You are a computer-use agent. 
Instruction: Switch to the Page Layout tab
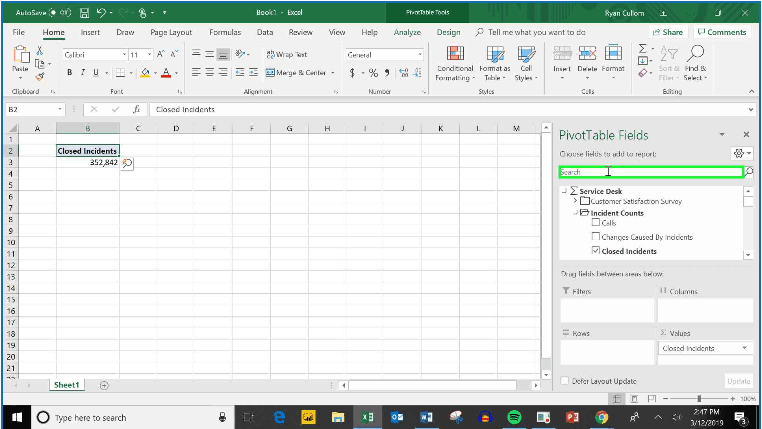[x=171, y=32]
